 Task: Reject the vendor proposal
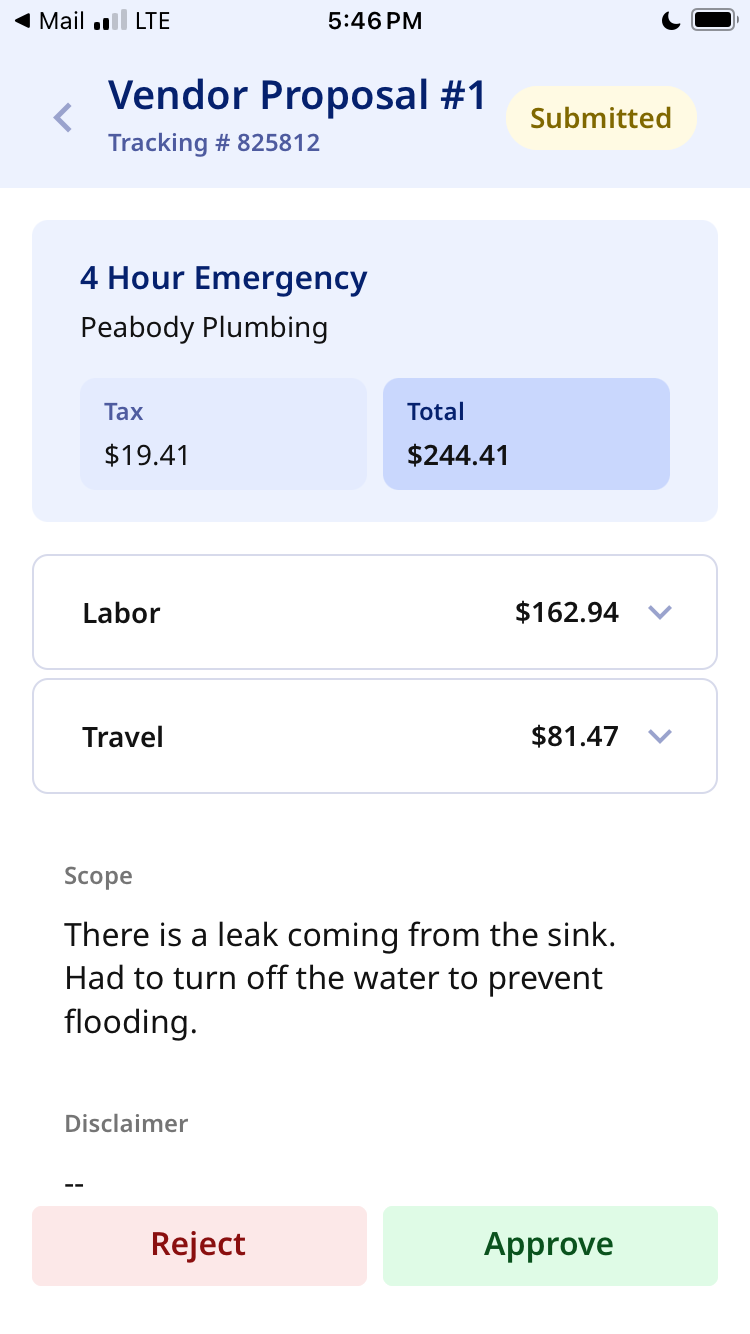point(199,1245)
